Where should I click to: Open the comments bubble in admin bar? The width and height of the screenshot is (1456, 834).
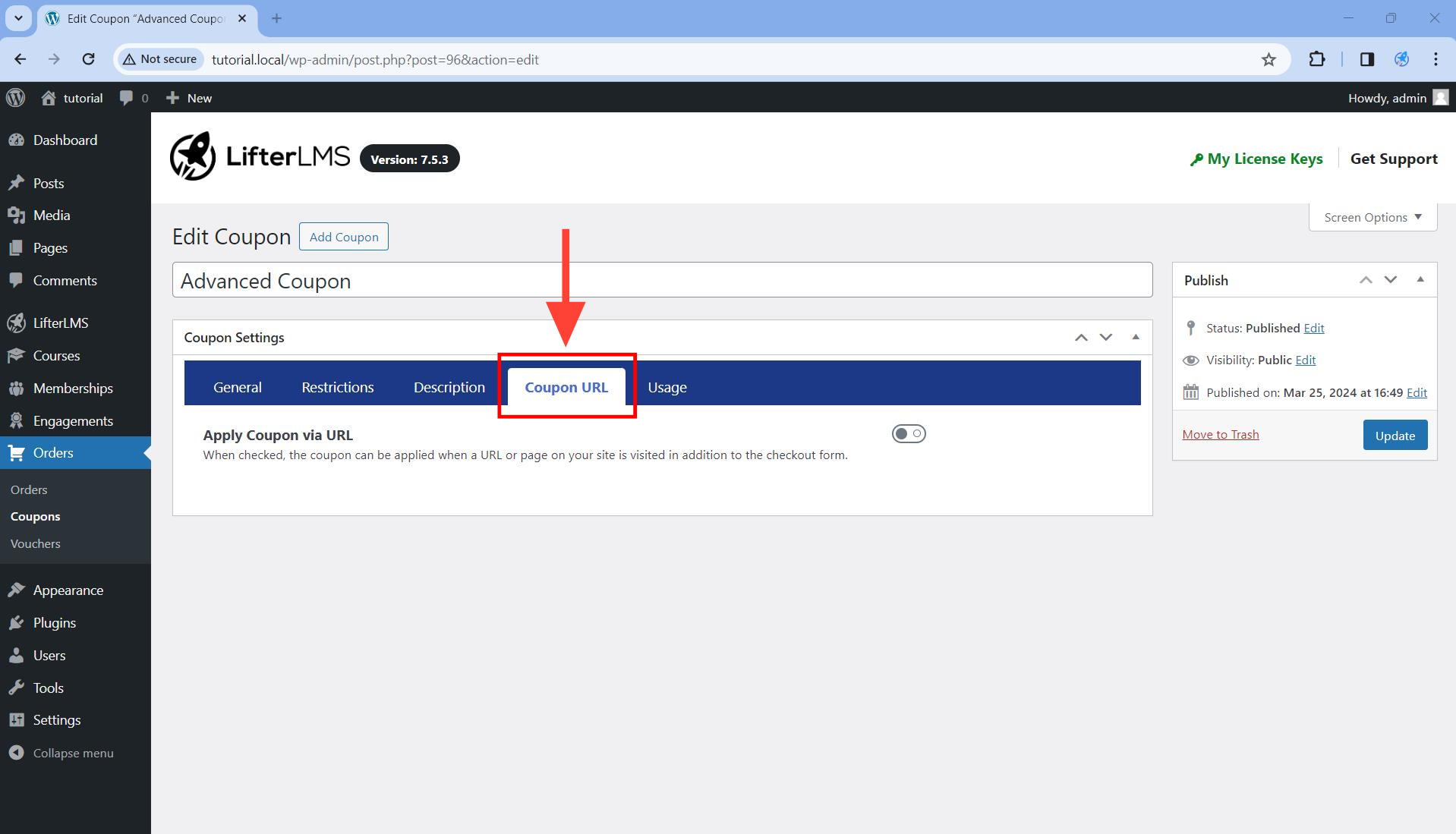click(x=126, y=98)
